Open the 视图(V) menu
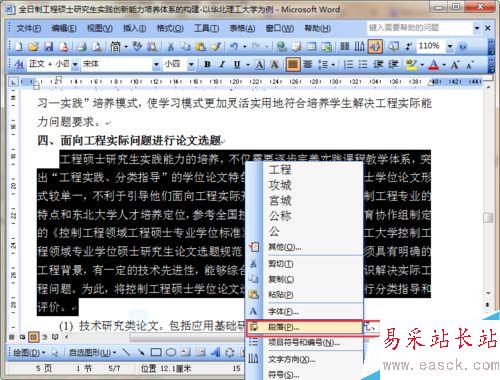 click(x=100, y=28)
